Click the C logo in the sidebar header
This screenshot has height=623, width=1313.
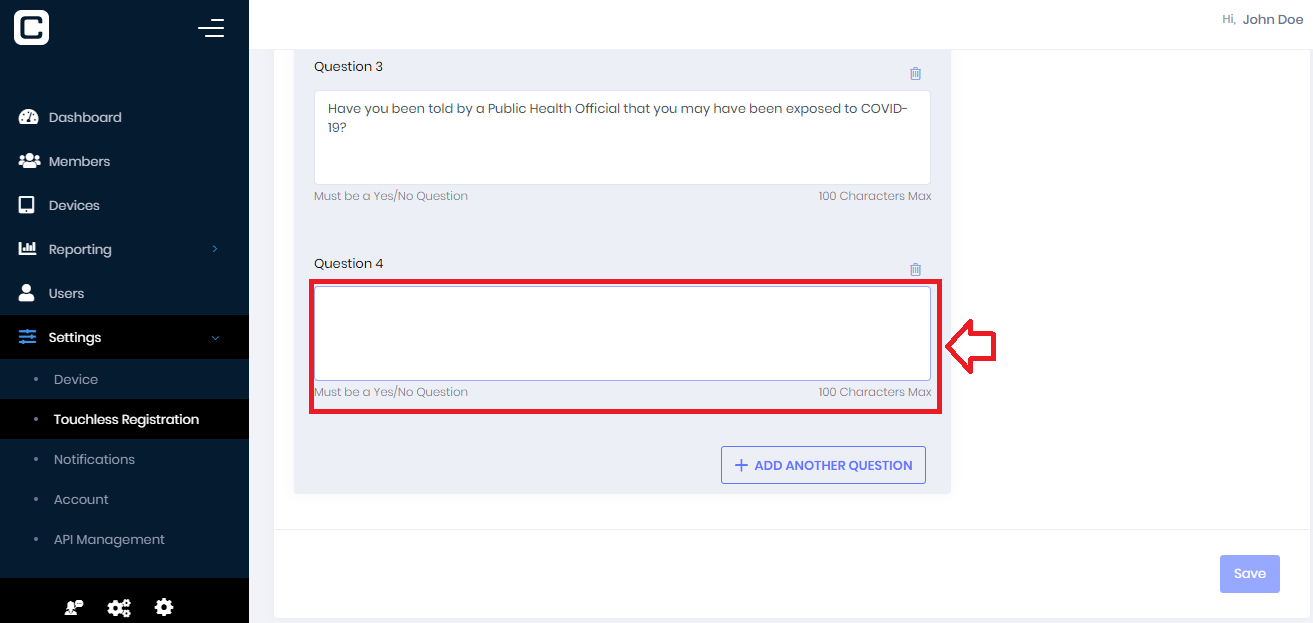[x=32, y=28]
